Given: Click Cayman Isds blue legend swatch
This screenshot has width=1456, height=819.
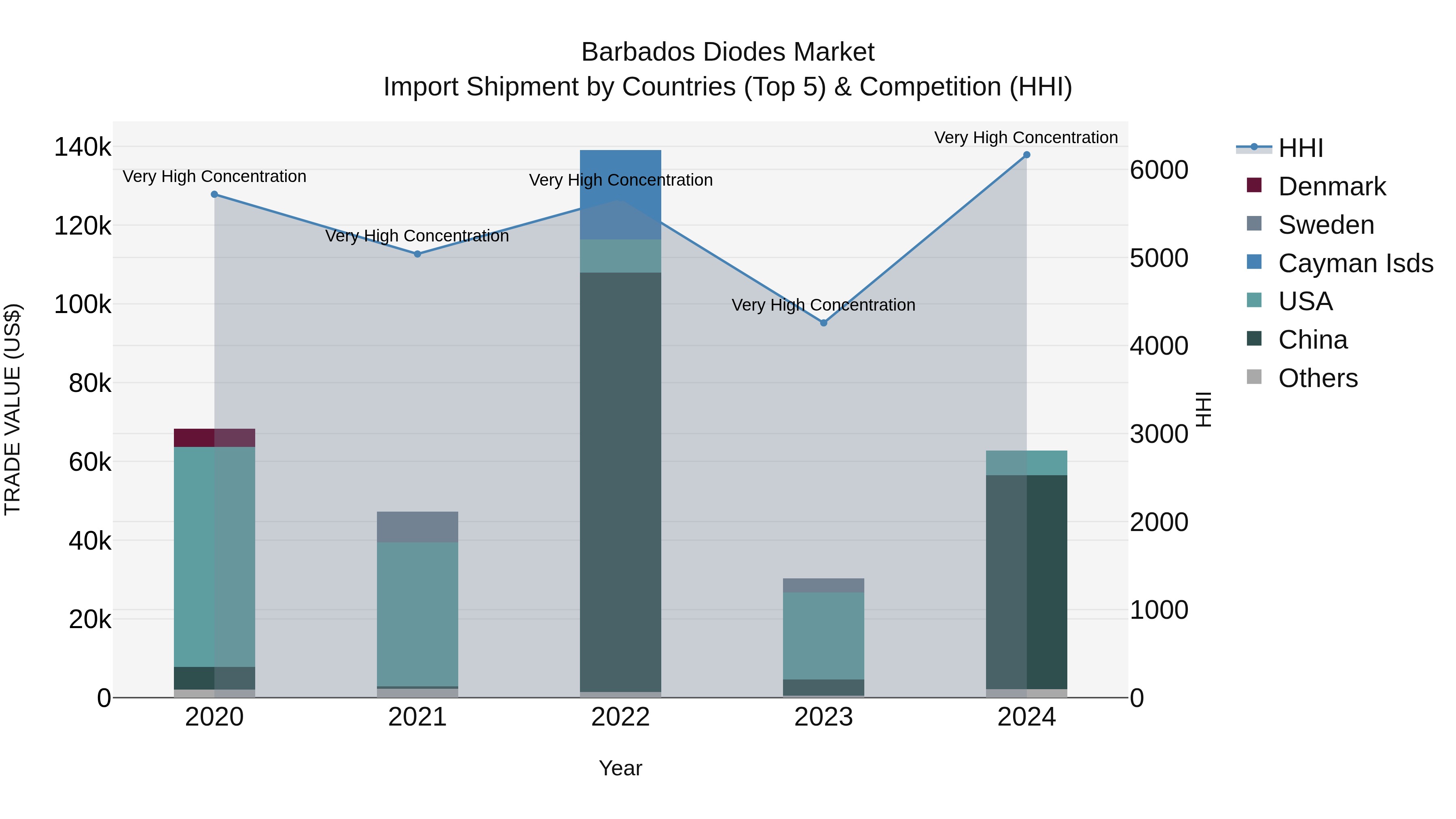Looking at the screenshot, I should (1254, 262).
